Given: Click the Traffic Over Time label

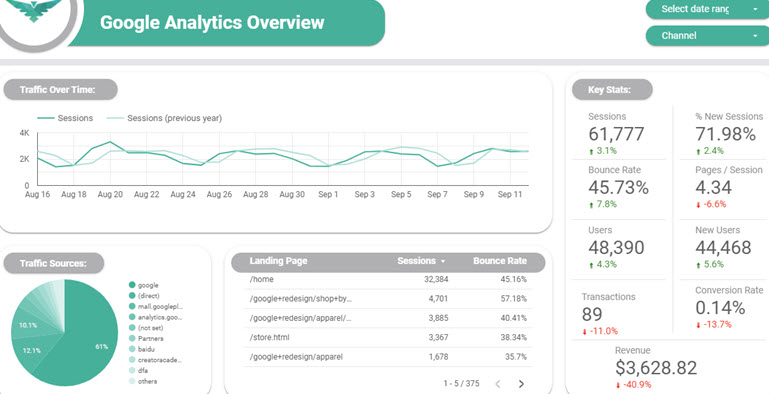Looking at the screenshot, I should pos(57,90).
